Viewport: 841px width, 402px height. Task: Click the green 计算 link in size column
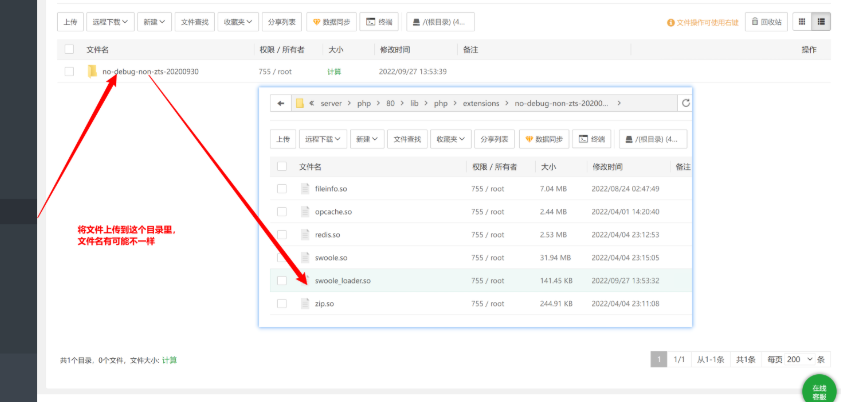tap(334, 71)
